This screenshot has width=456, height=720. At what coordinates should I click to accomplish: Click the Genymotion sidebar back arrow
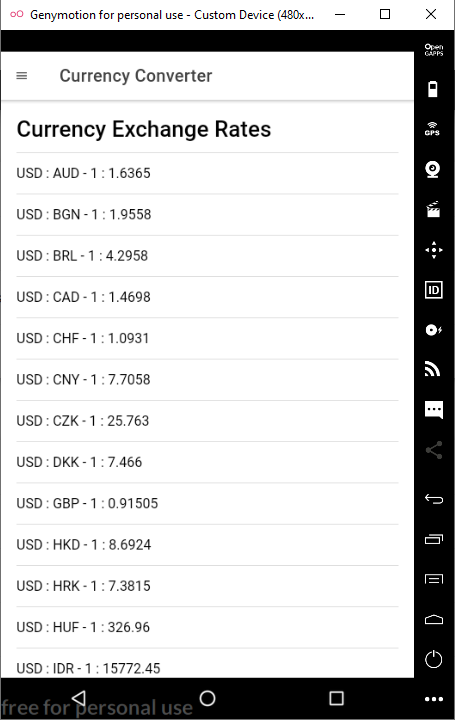pyautogui.click(x=433, y=499)
